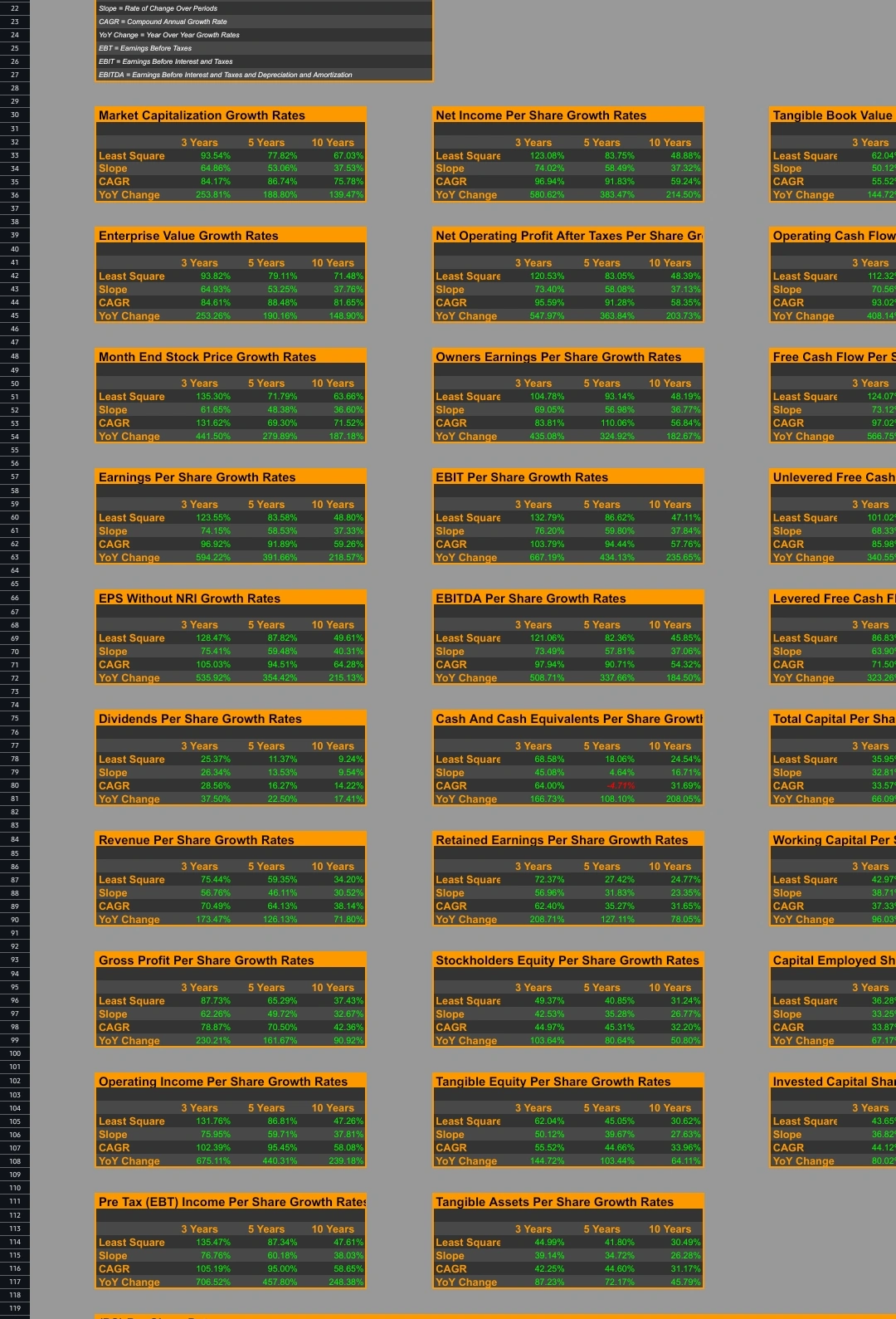The width and height of the screenshot is (896, 1319).
Task: Select the 441.50% YoY Change stock price cell
Action: click(x=213, y=437)
